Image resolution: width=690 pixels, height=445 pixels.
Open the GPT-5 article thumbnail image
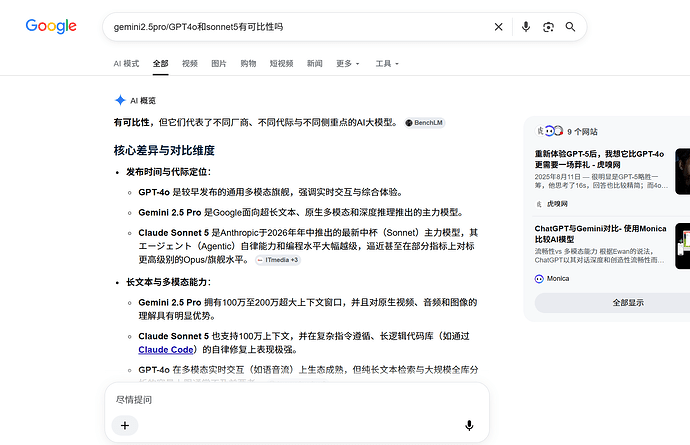point(683,171)
